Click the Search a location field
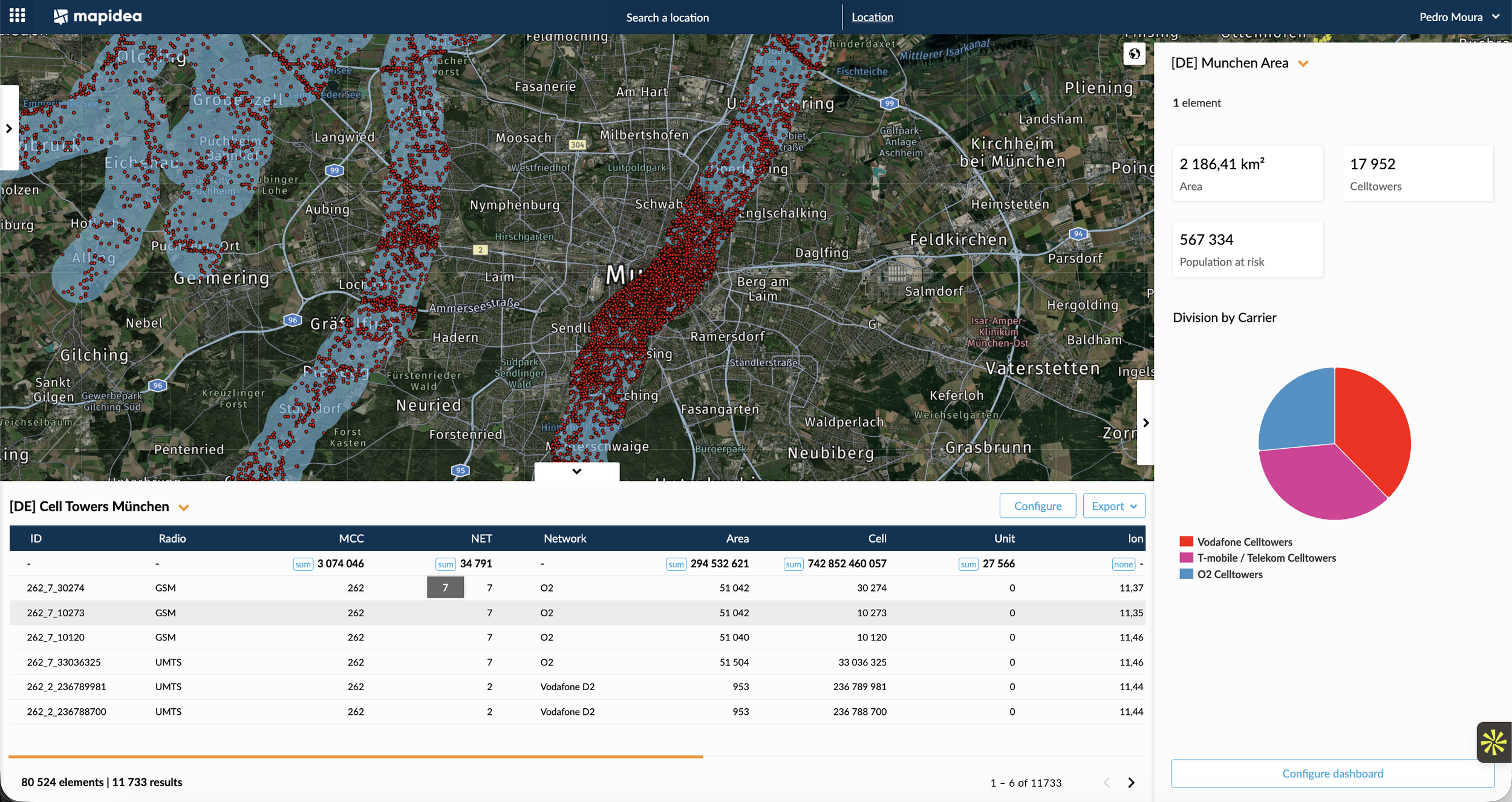Image resolution: width=1512 pixels, height=802 pixels. tap(667, 18)
